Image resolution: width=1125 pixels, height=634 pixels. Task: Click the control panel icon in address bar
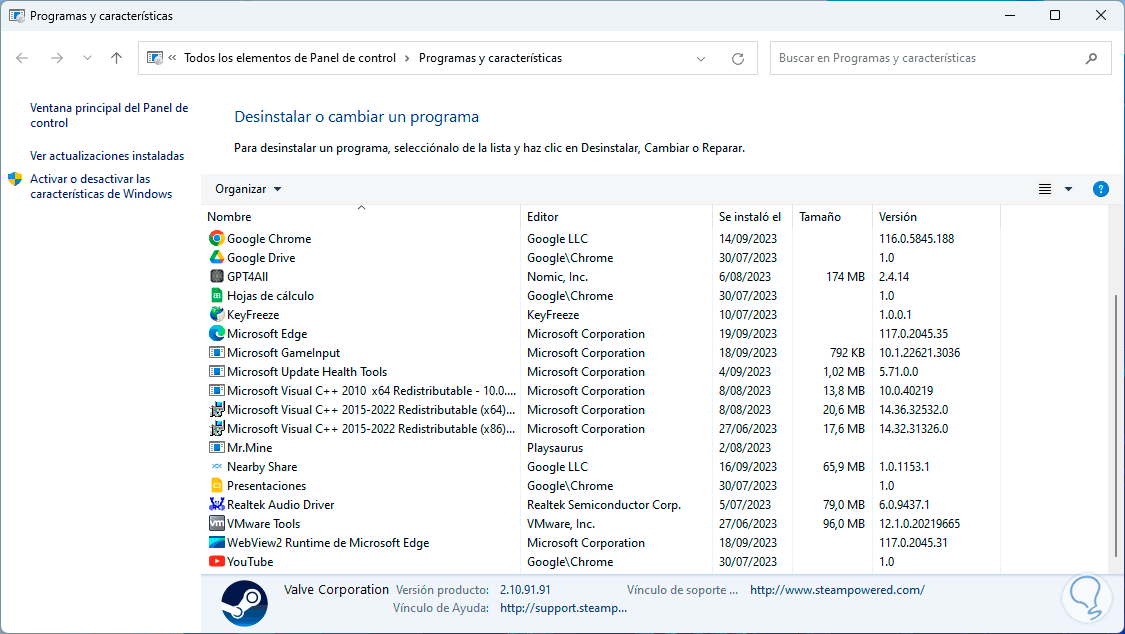[155, 58]
